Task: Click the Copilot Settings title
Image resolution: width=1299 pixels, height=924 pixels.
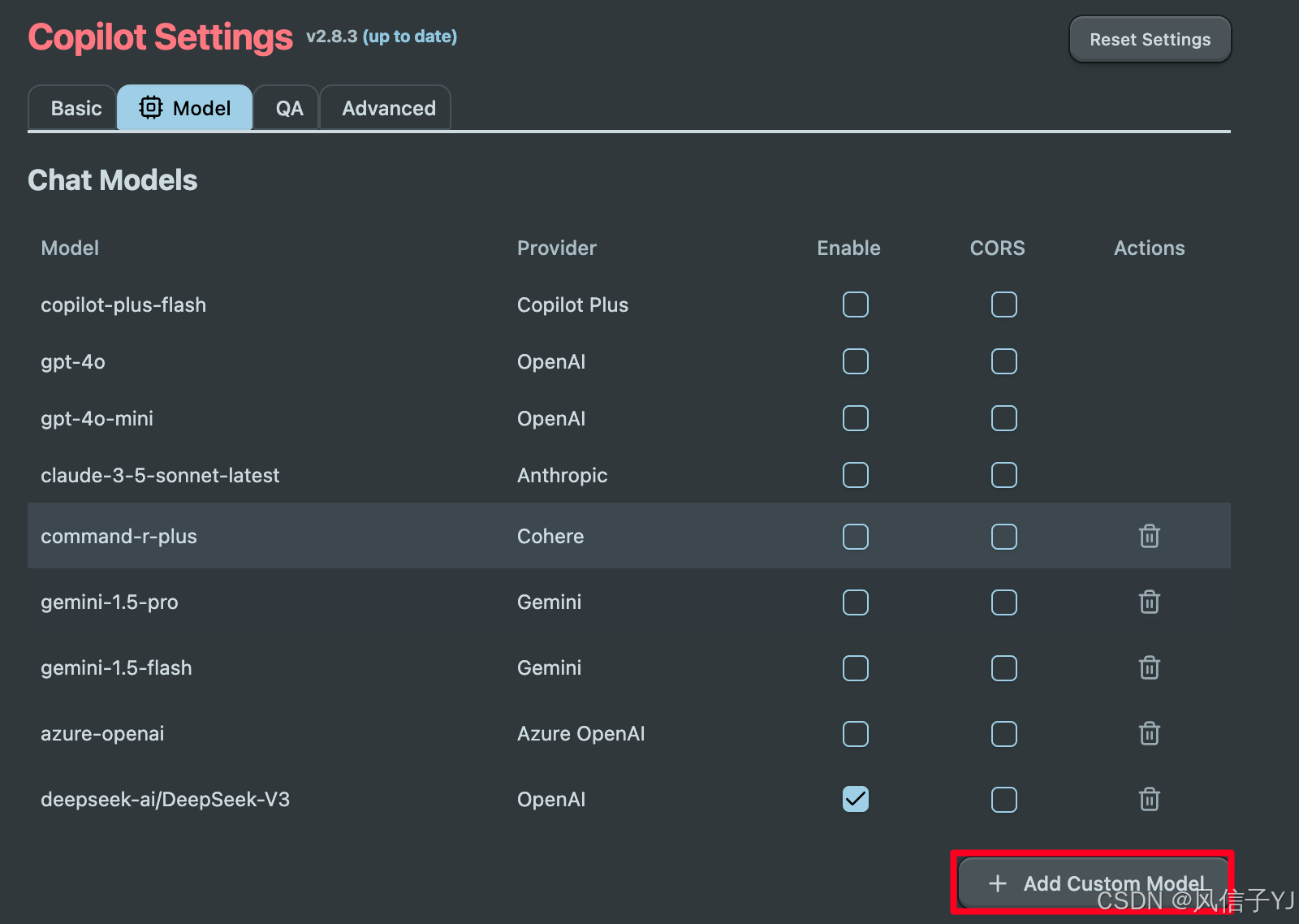Action: pyautogui.click(x=161, y=37)
